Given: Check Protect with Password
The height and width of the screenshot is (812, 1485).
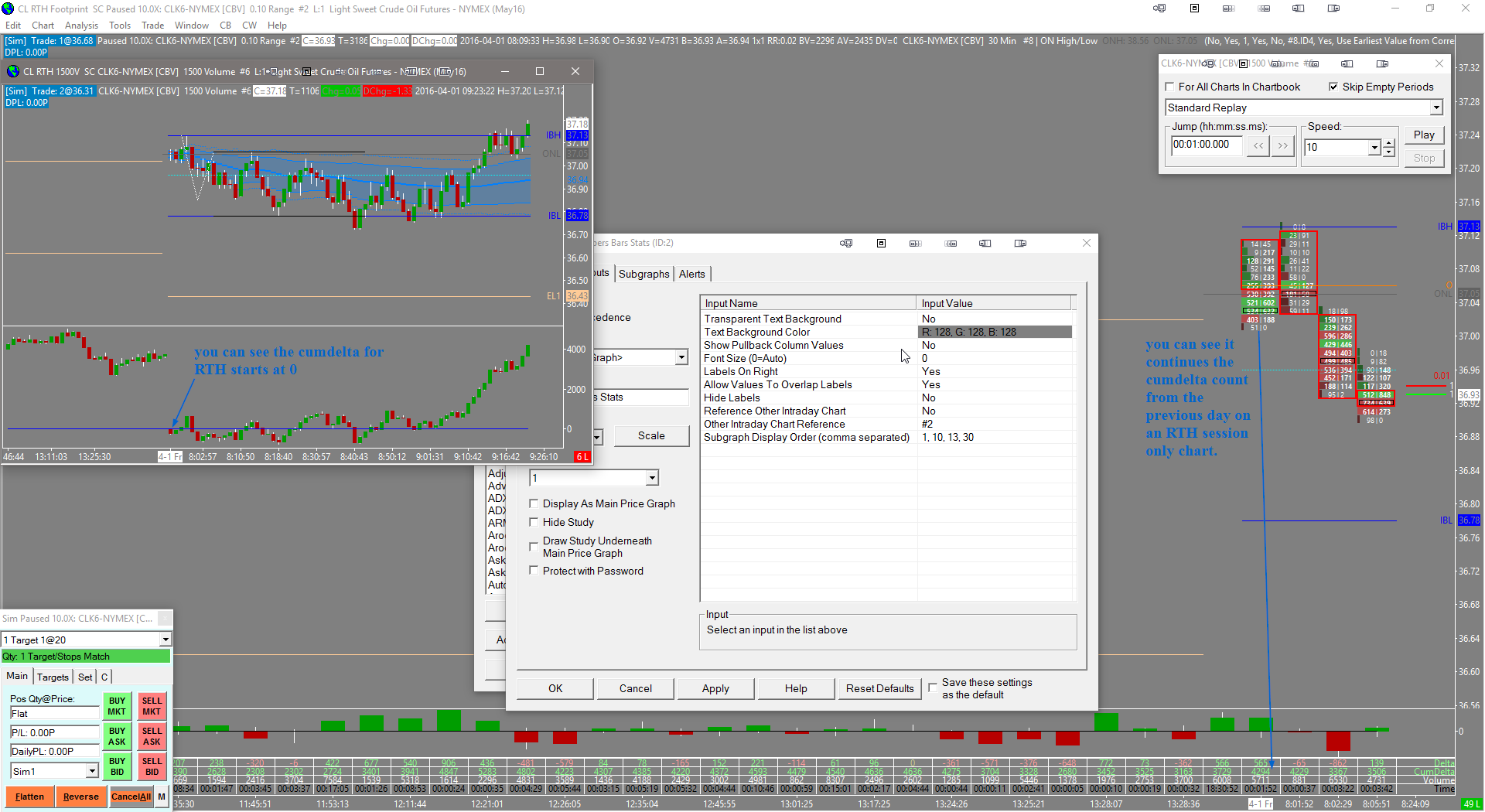Looking at the screenshot, I should click(x=534, y=571).
